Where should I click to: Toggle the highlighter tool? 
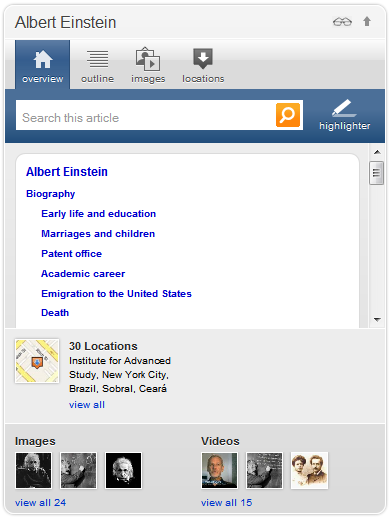point(345,115)
